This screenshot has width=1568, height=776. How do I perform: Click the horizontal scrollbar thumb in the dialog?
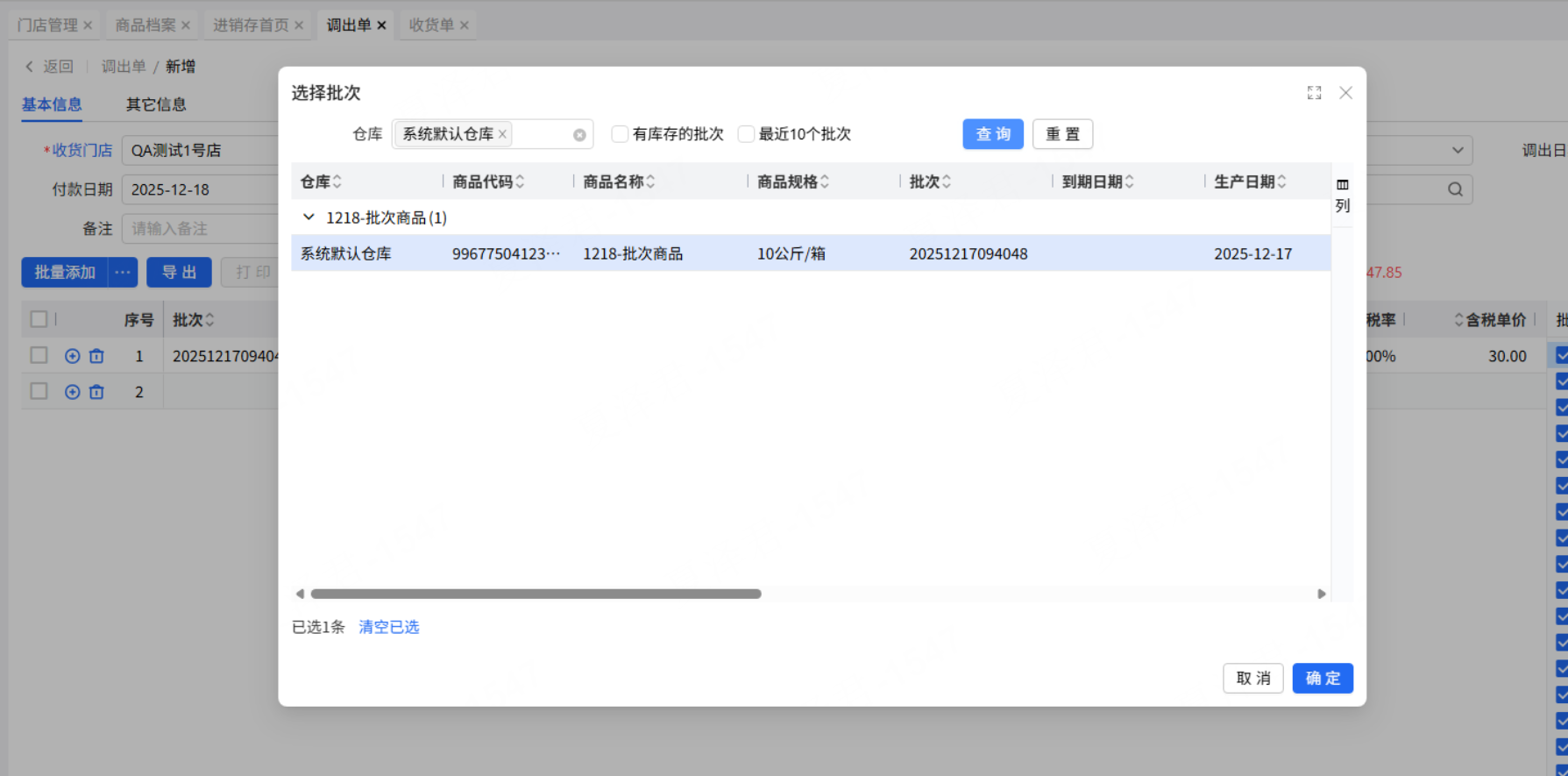(536, 594)
